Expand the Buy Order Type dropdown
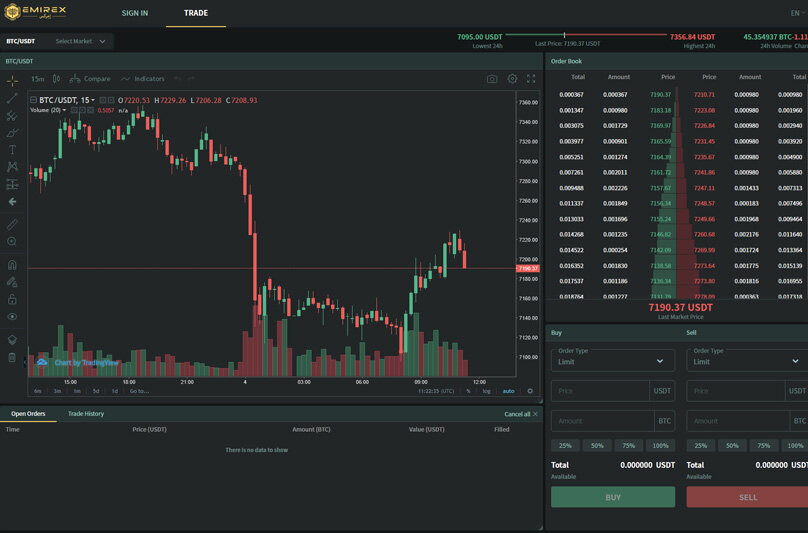808x533 pixels. (x=613, y=360)
